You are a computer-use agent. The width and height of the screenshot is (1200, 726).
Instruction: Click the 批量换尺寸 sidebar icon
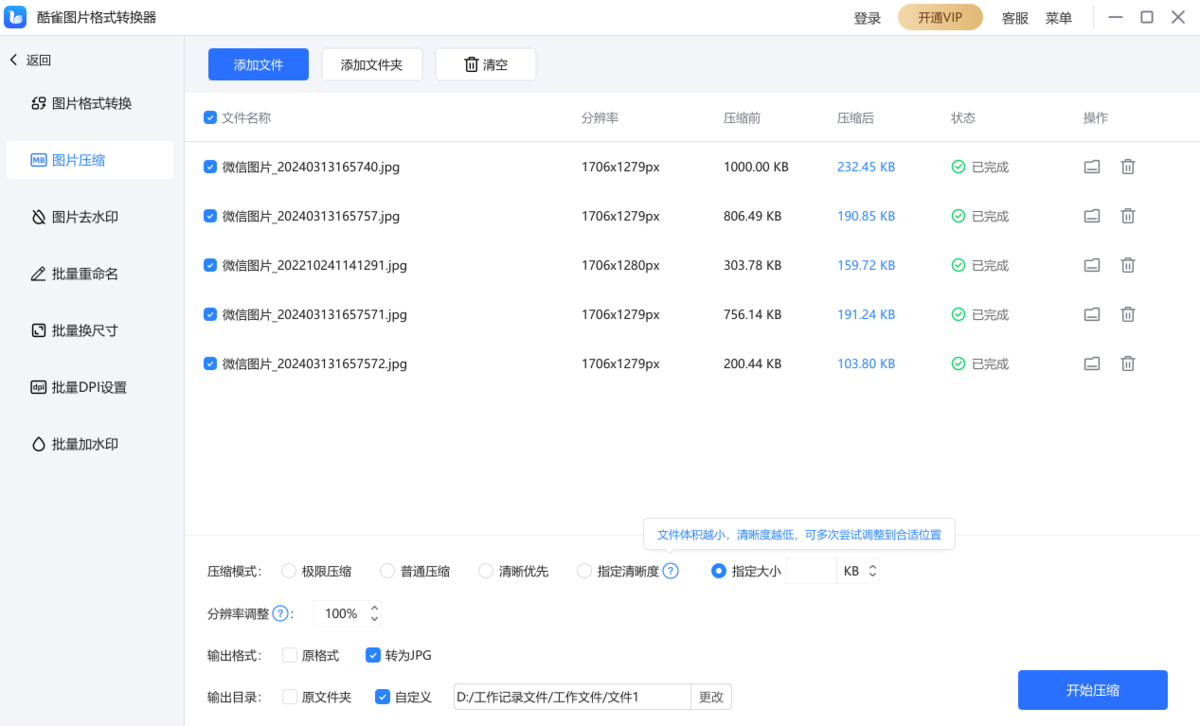39,330
